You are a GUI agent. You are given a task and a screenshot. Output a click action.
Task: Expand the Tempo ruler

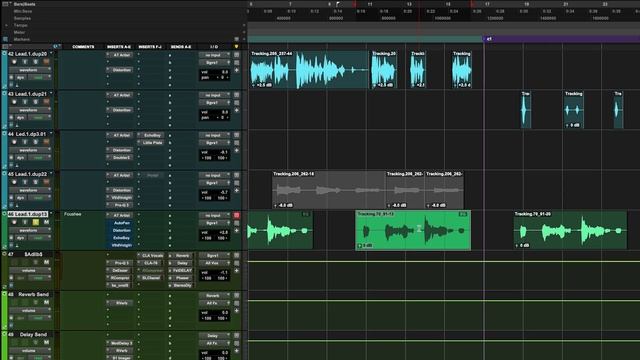pyautogui.click(x=7, y=25)
